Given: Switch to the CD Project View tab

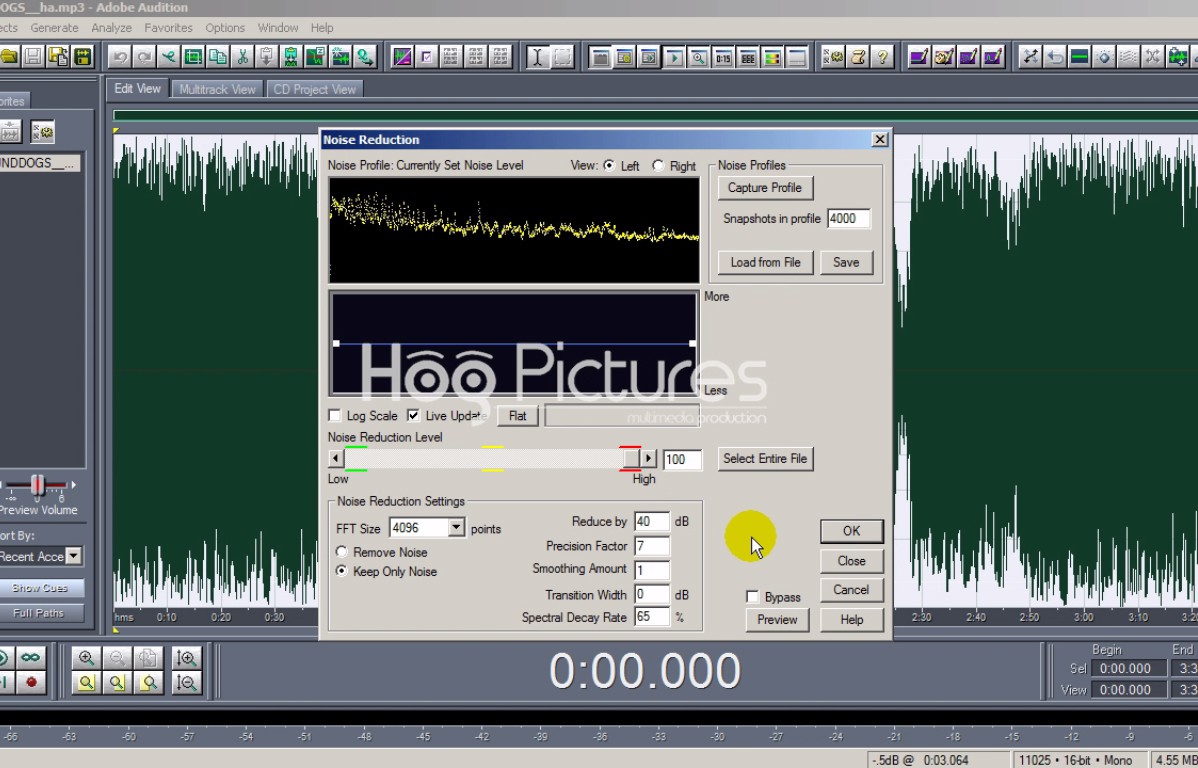Looking at the screenshot, I should (315, 89).
